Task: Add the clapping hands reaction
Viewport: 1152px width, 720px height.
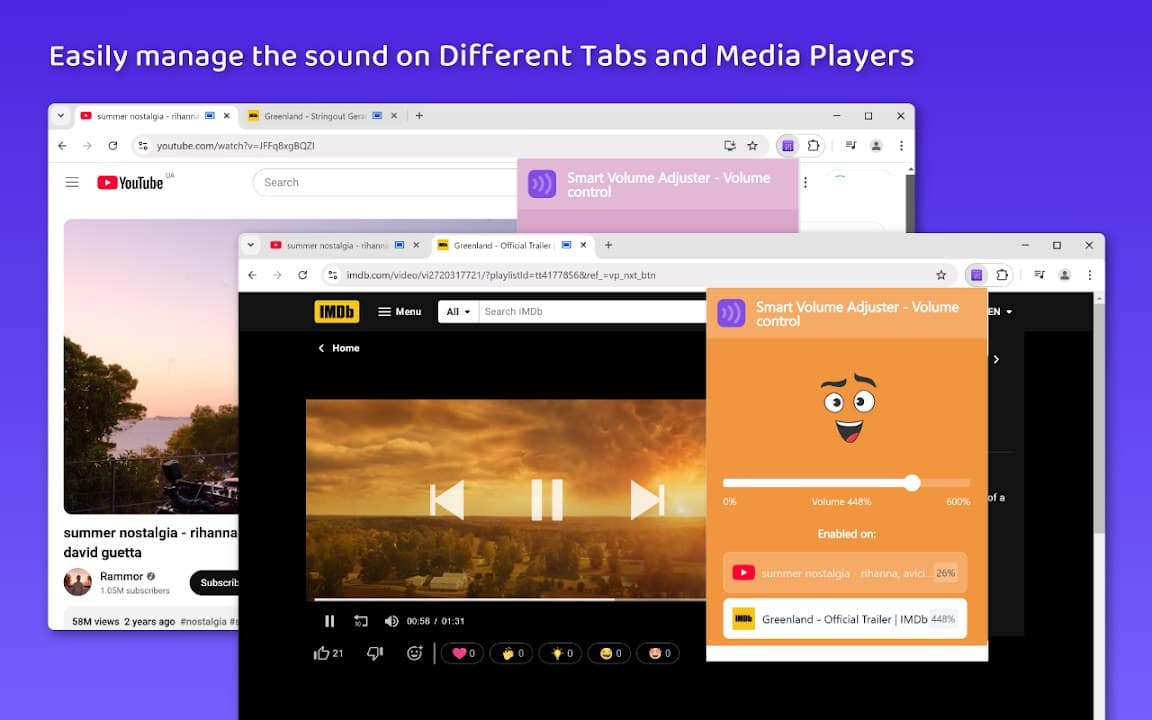Action: (511, 653)
